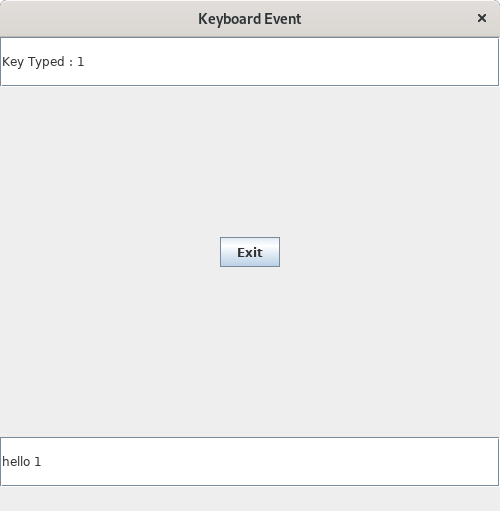Focus the 'Key Typed : 1' text field
The width and height of the screenshot is (500, 511).
click(250, 62)
